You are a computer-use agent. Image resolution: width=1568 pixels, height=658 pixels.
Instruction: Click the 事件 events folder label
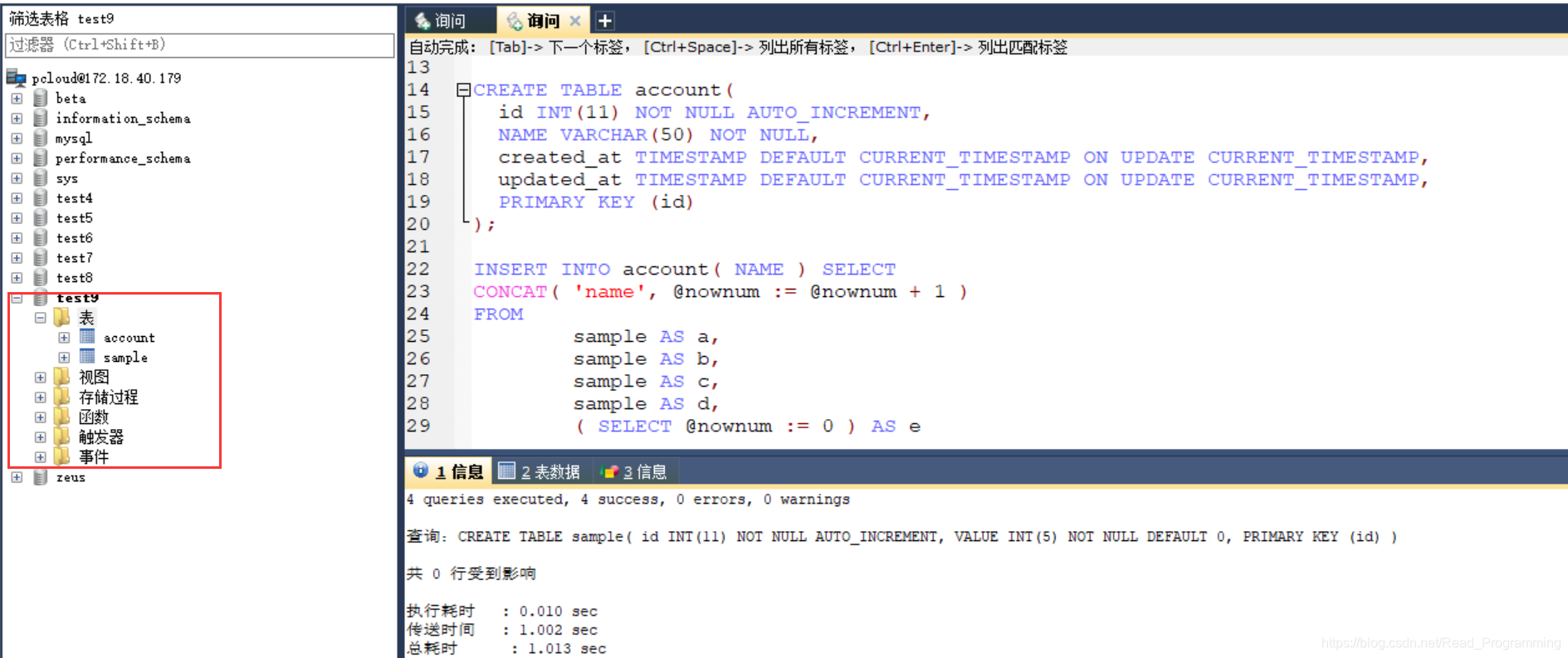click(x=94, y=456)
